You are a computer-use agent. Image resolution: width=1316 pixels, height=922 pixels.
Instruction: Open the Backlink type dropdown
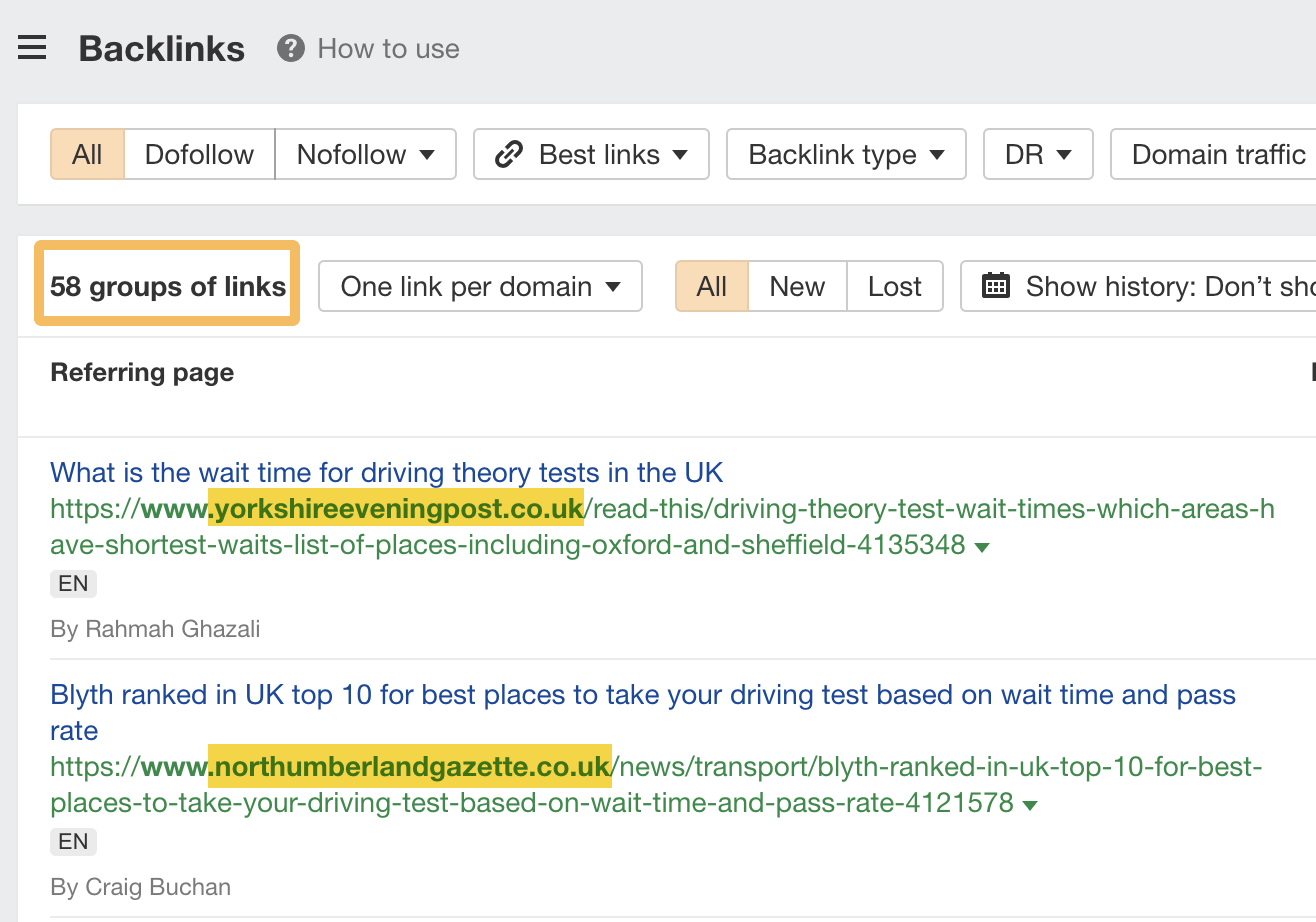point(845,154)
